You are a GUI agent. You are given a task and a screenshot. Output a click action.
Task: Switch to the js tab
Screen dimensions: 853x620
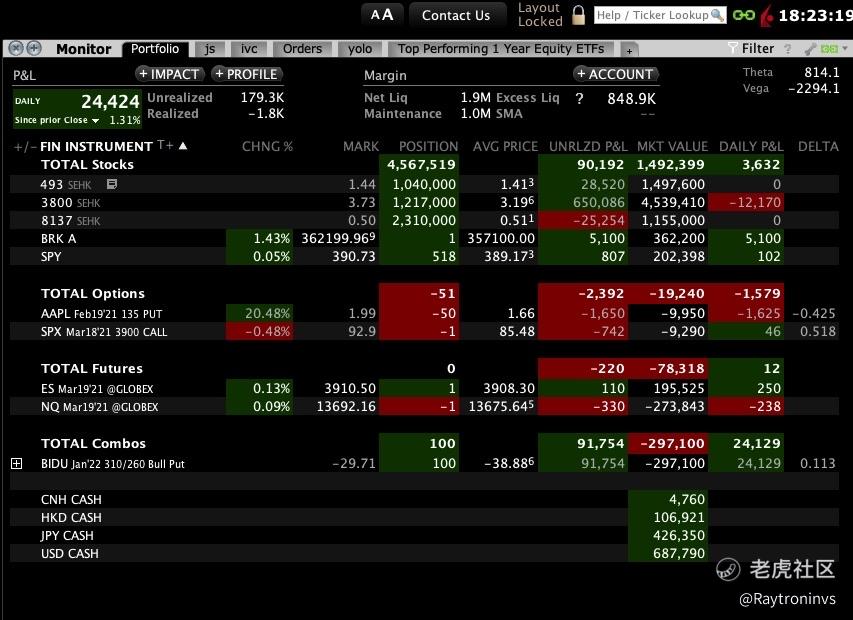[x=209, y=49]
